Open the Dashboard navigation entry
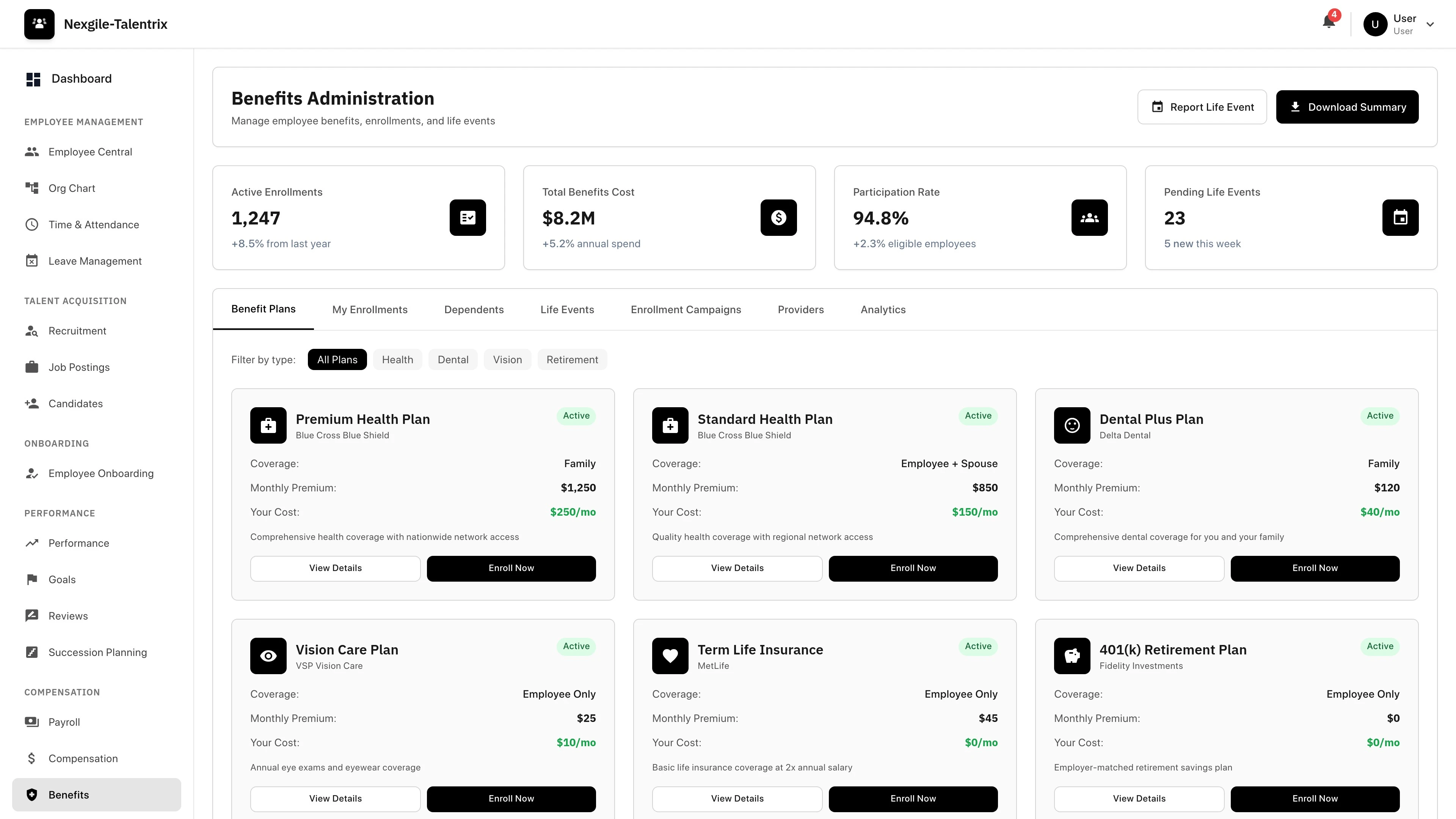Viewport: 1456px width, 819px height. click(81, 78)
